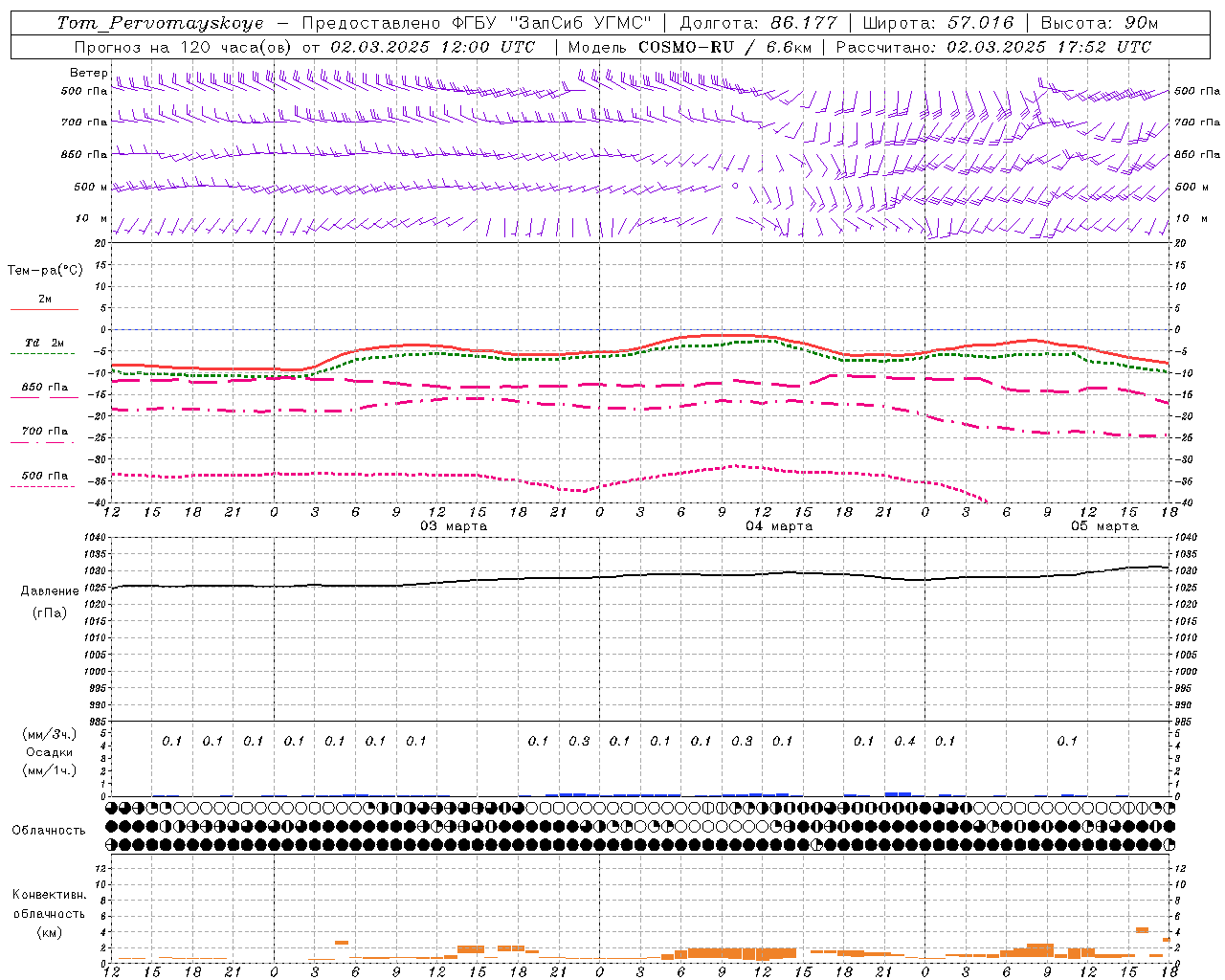Click the 'Тем-ра(°C)' axis label
Image resolution: width=1225 pixels, height=980 pixels.
45,271
